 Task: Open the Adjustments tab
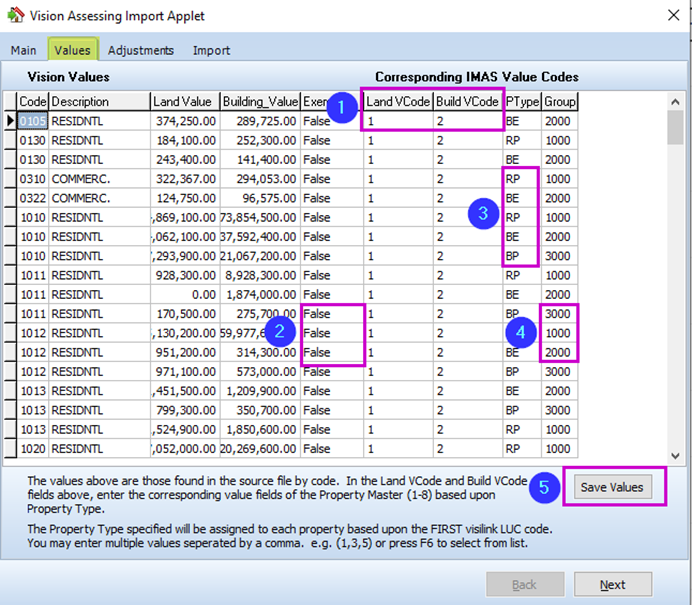pos(141,50)
